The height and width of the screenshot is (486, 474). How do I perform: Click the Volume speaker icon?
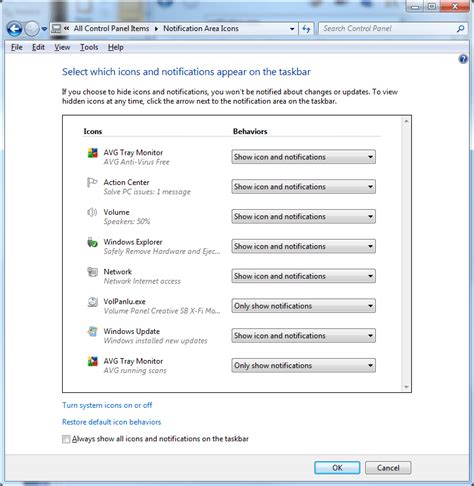click(x=92, y=212)
